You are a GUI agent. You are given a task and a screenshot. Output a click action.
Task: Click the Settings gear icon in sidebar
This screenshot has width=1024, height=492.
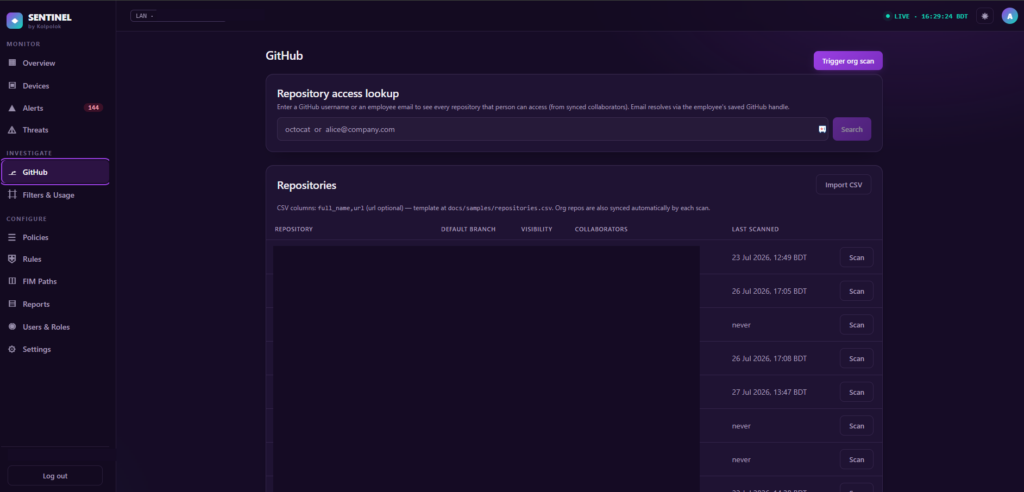[x=12, y=349]
